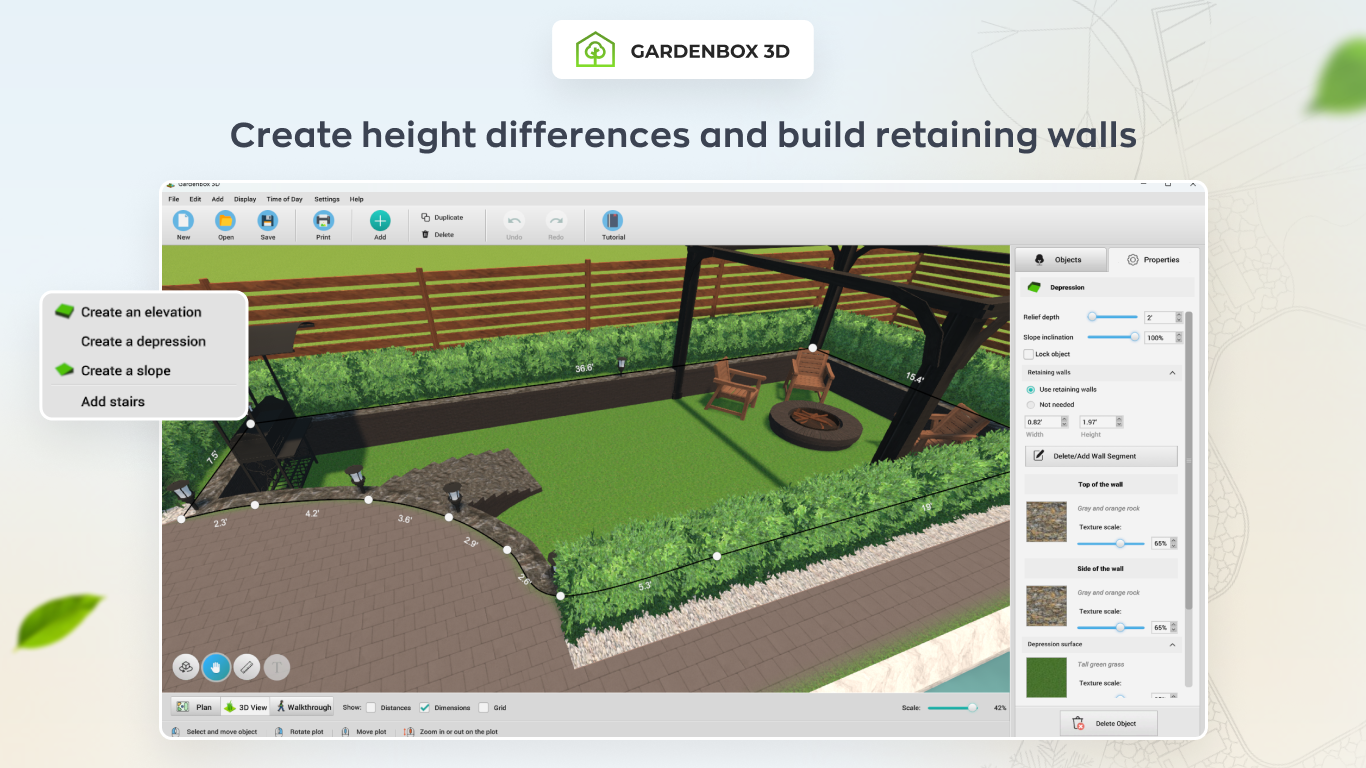Click the Delete/Add Wall Segment button

click(x=1101, y=456)
